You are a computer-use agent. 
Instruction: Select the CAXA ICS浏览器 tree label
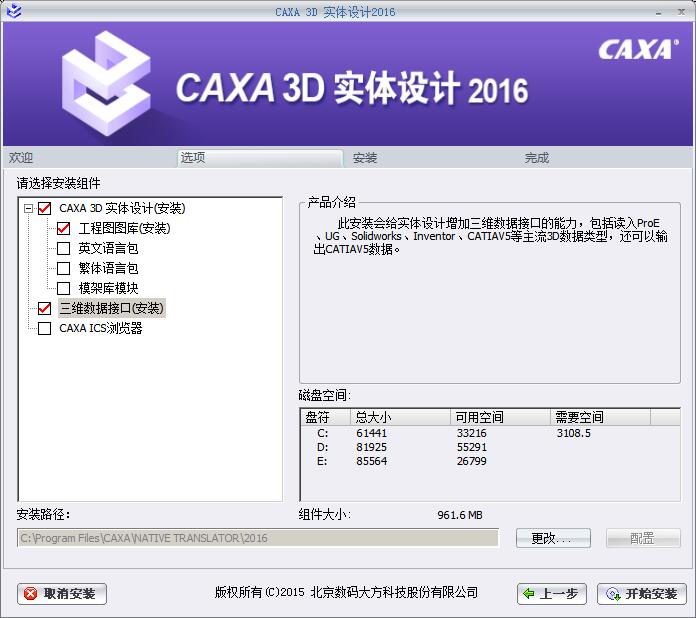(x=101, y=328)
